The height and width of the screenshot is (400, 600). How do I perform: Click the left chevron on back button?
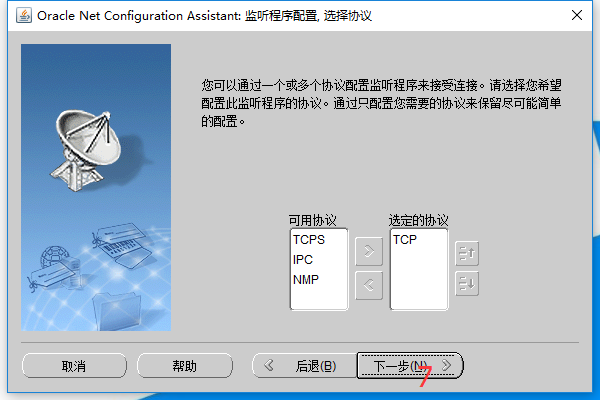pos(269,365)
